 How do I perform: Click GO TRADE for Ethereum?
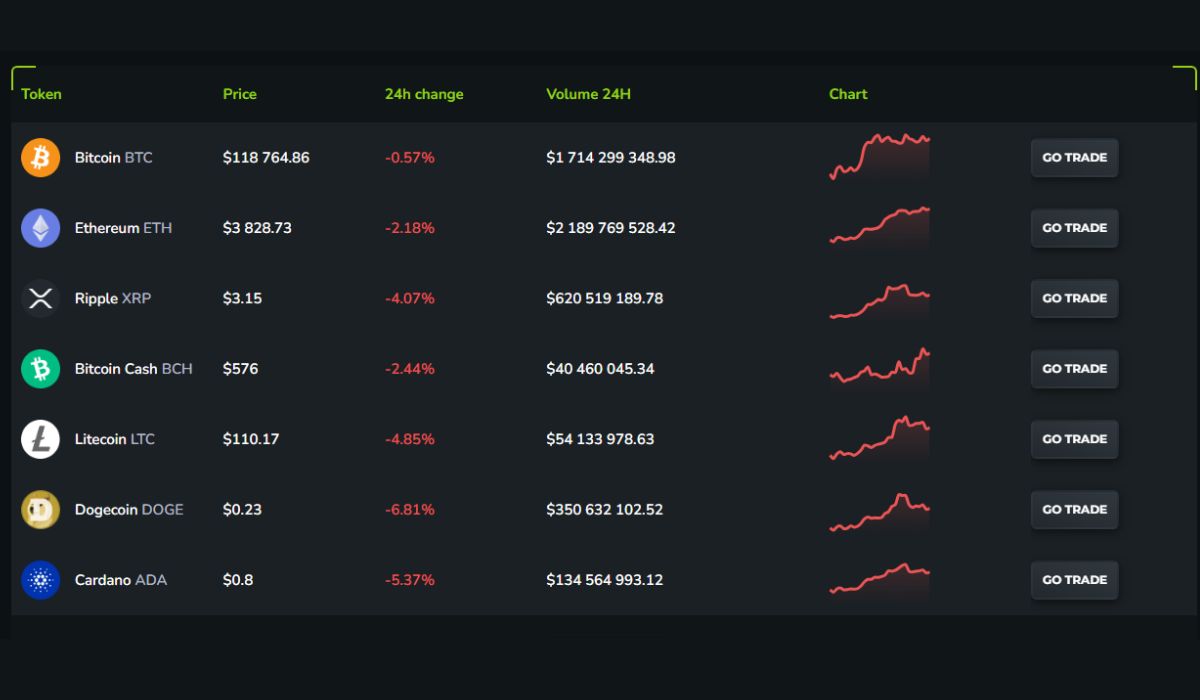(x=1074, y=227)
